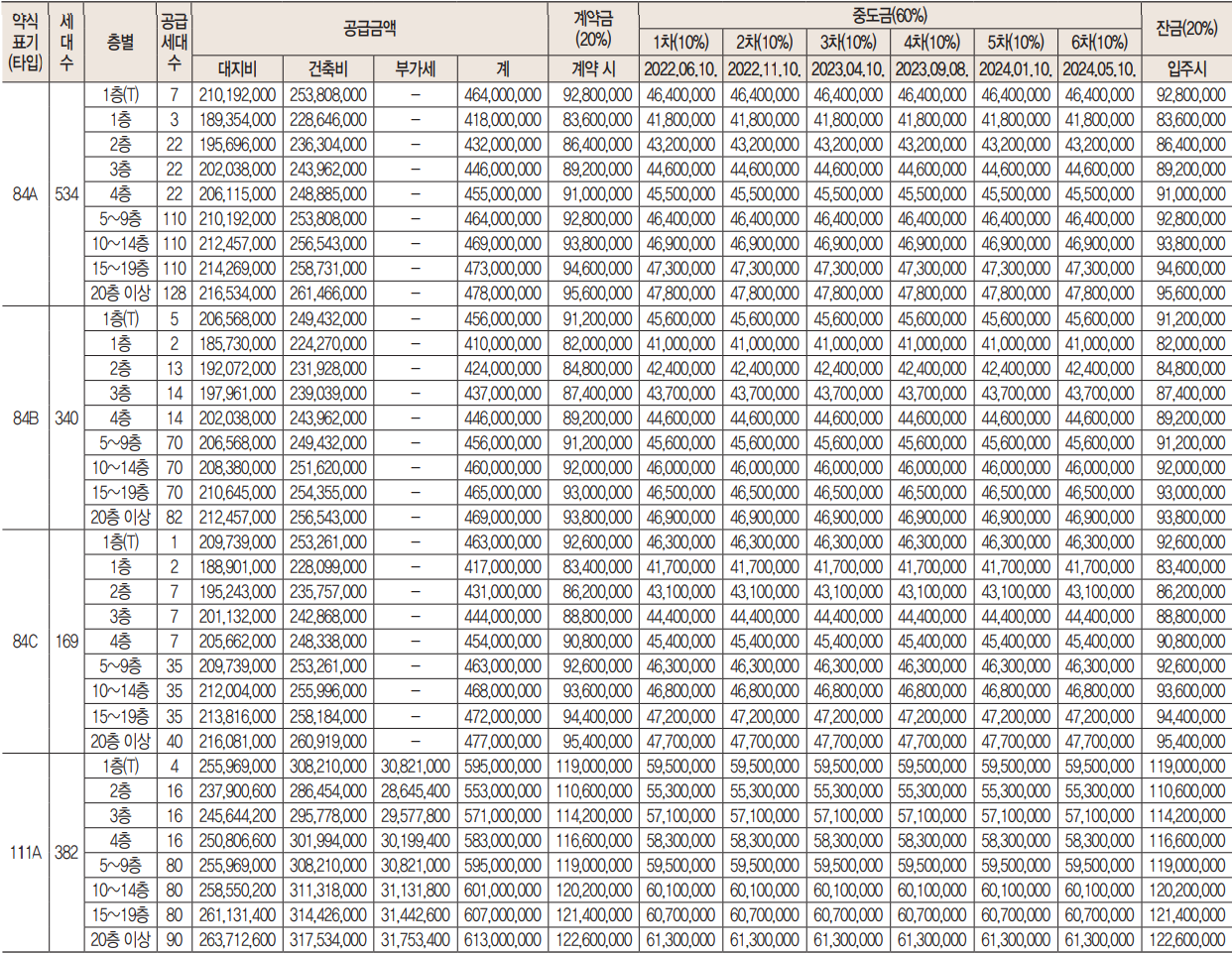The image size is (1232, 954).
Task: Click the 111A type cell
Action: click(25, 853)
